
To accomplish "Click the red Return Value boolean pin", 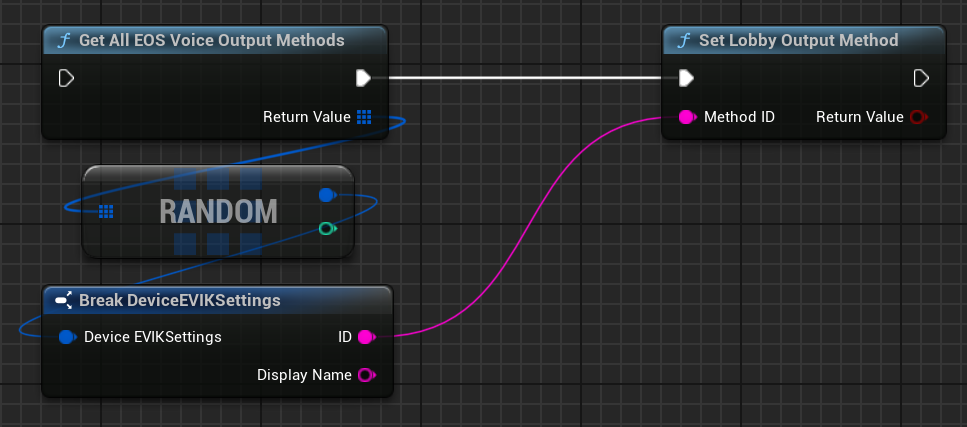I will pyautogui.click(x=917, y=117).
